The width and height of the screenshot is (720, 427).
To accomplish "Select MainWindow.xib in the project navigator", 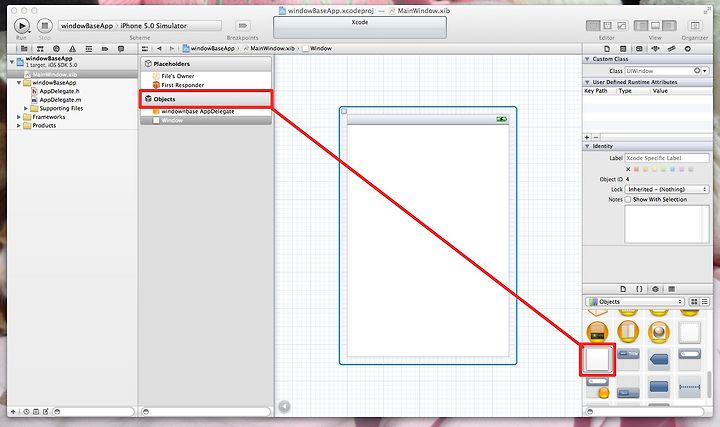I will click(x=73, y=74).
